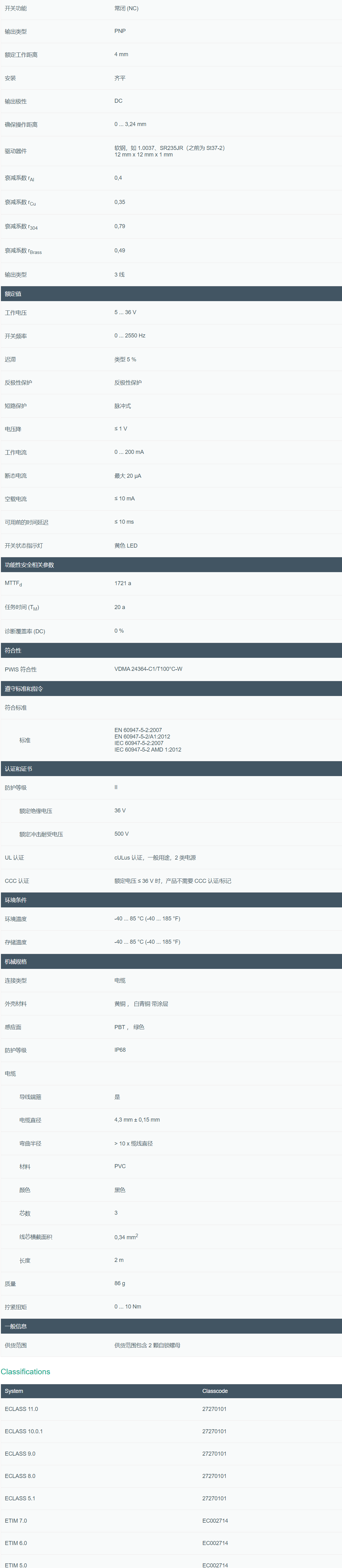The height and width of the screenshot is (1568, 342).
Task: Click the '断态电流' label
Action: click(16, 476)
